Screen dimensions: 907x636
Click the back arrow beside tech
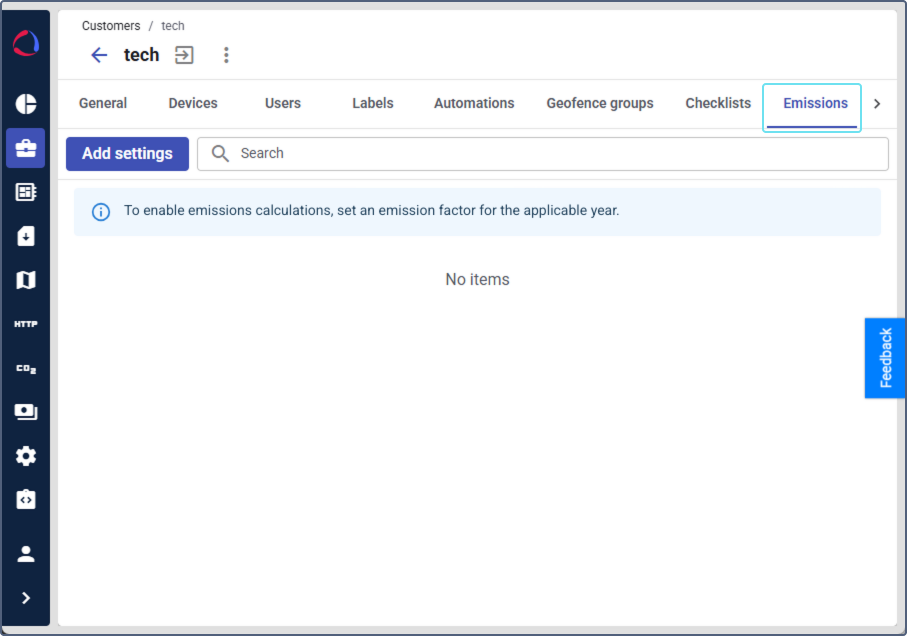(99, 55)
